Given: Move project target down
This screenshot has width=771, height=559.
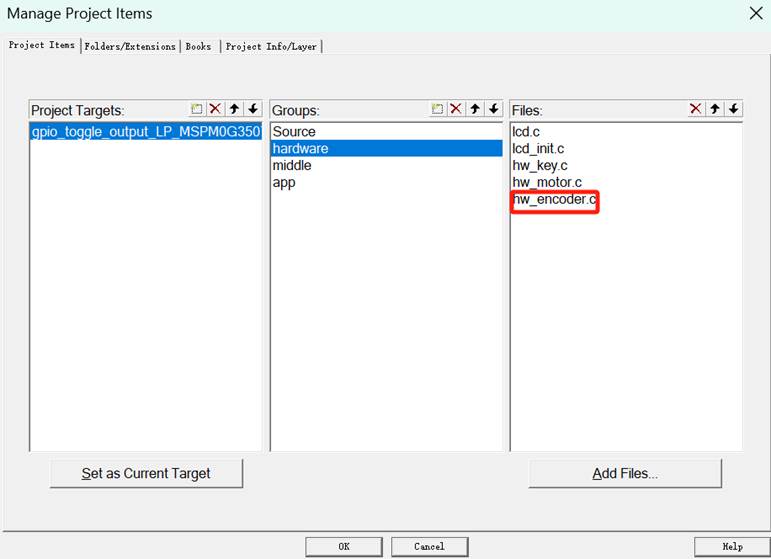Looking at the screenshot, I should pyautogui.click(x=253, y=109).
